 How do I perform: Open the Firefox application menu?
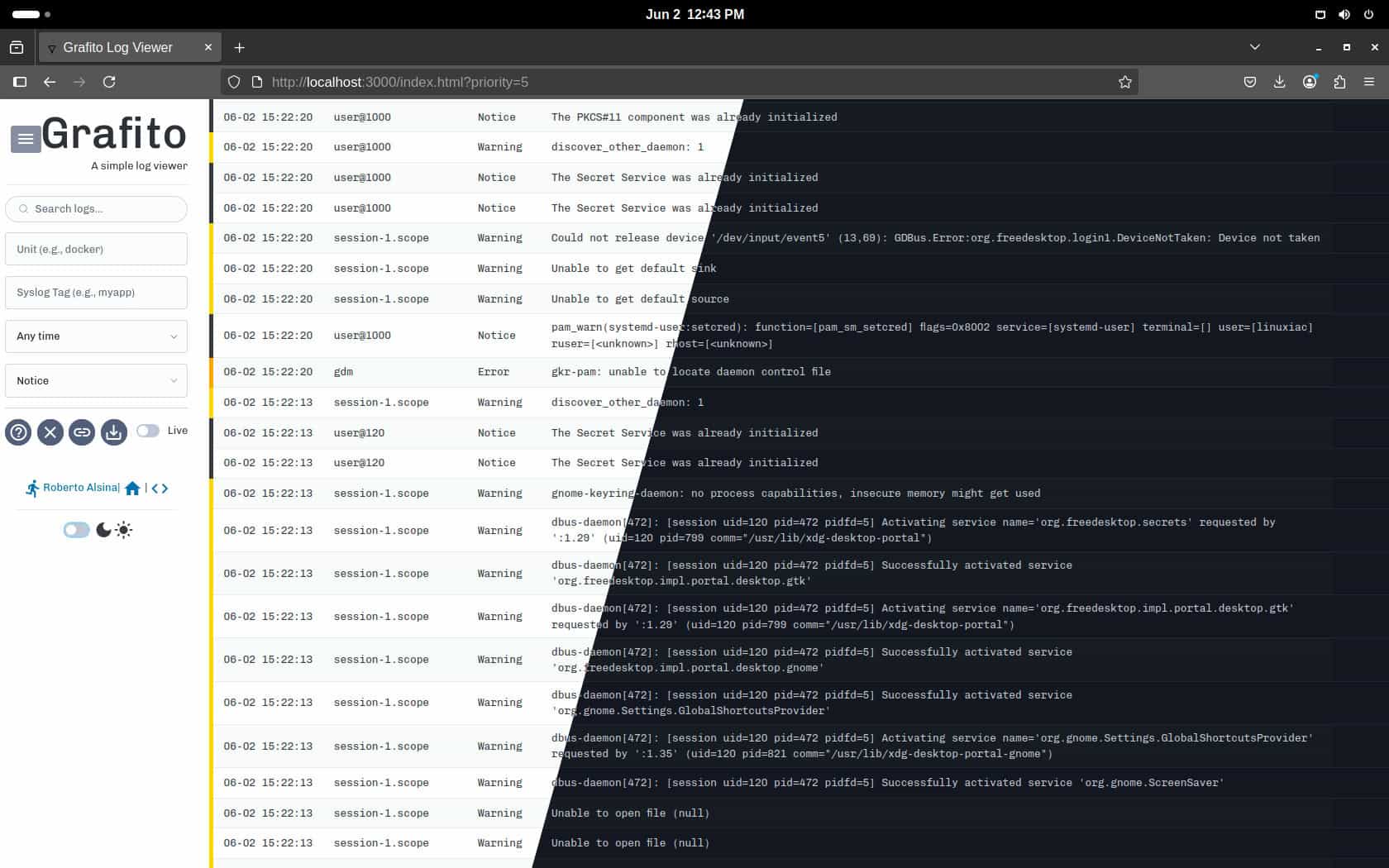pos(1368,82)
